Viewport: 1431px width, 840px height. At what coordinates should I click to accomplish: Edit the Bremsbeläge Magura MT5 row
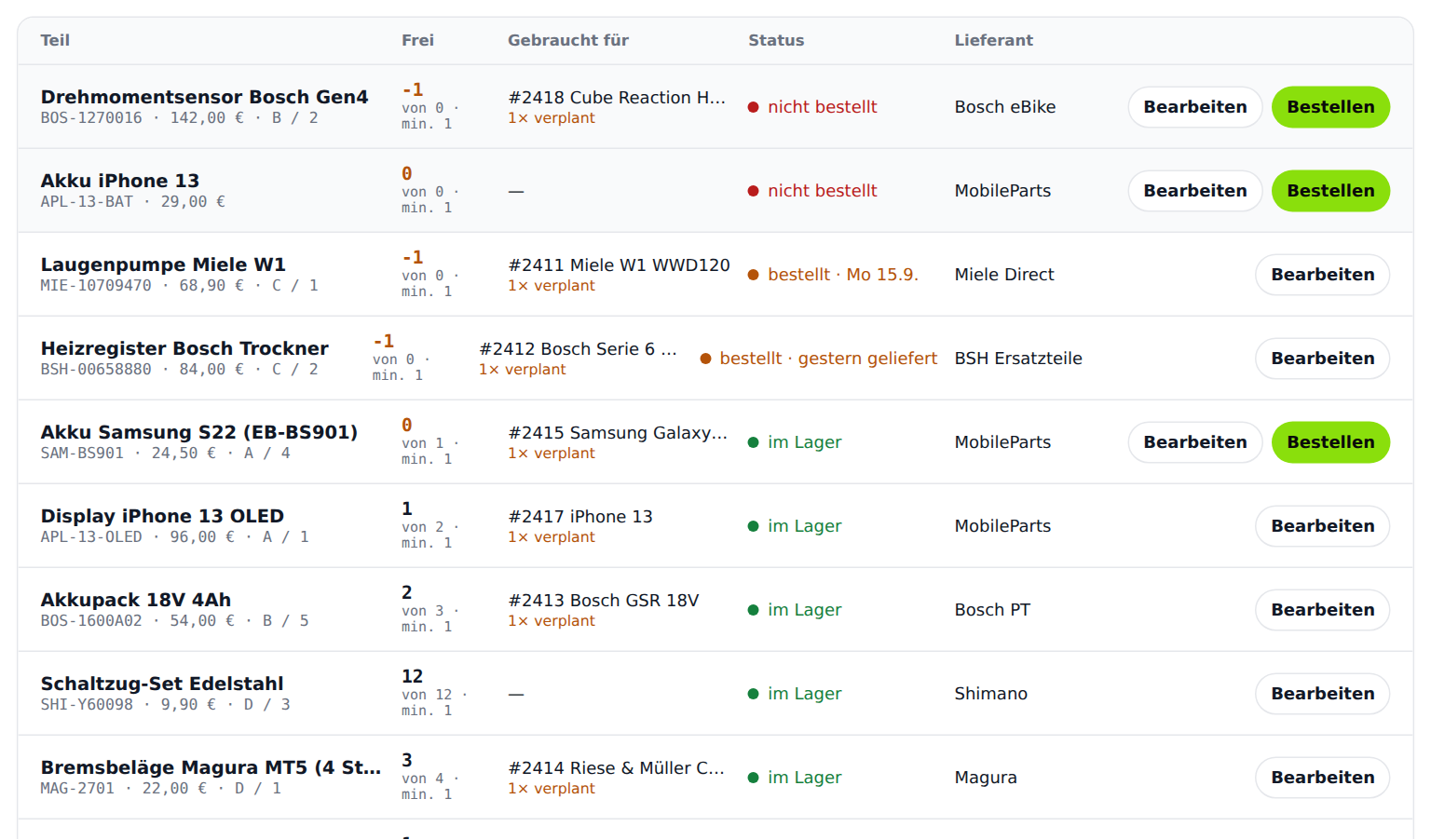1323,778
